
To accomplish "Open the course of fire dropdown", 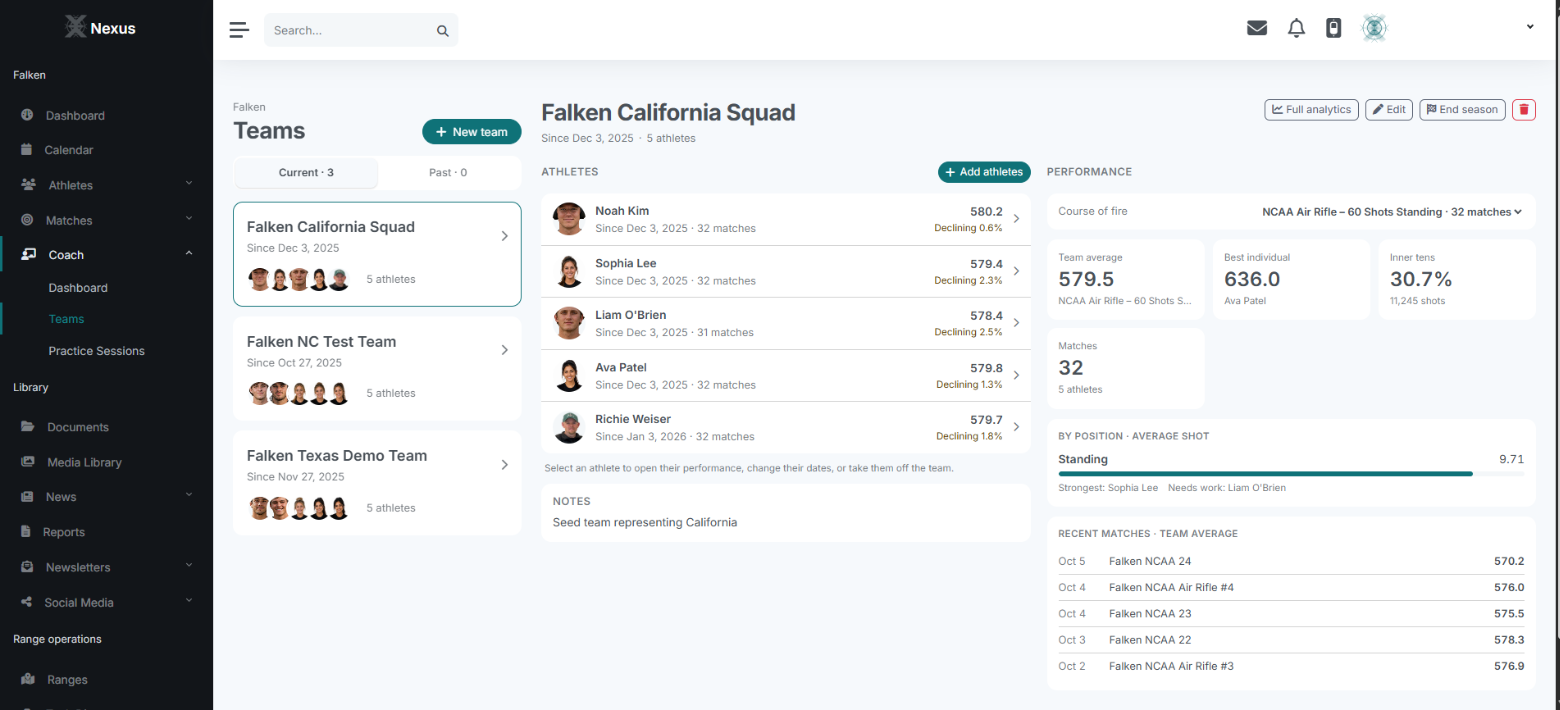I will point(1392,212).
